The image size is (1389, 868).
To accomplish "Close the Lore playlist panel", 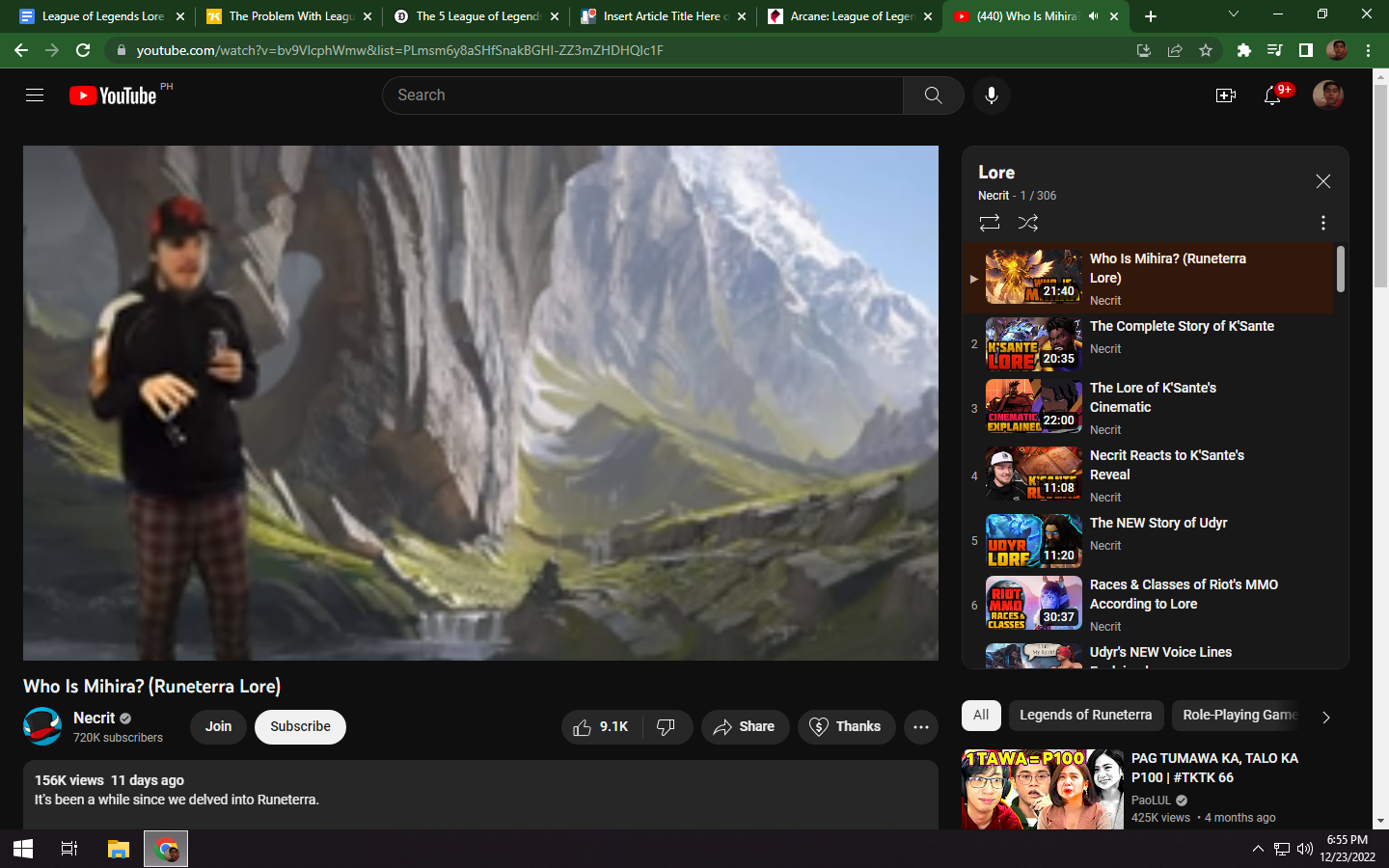I will click(1323, 181).
